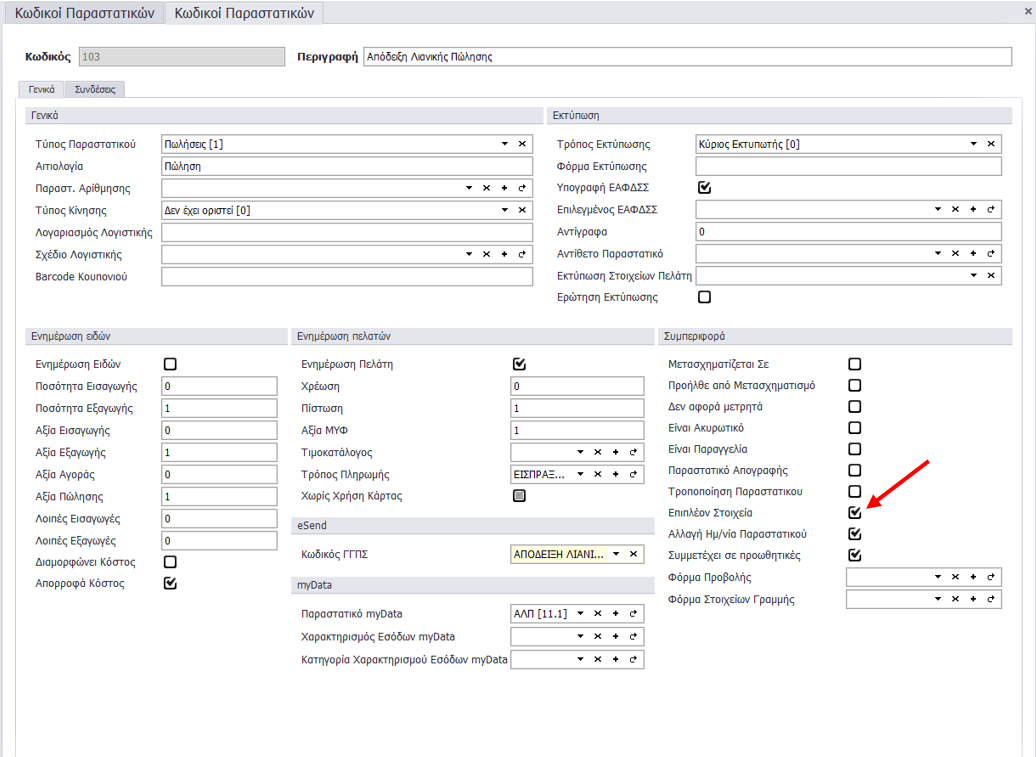
Task: Clear the Τύπος Παραστατικού selection with X
Action: [x=522, y=144]
